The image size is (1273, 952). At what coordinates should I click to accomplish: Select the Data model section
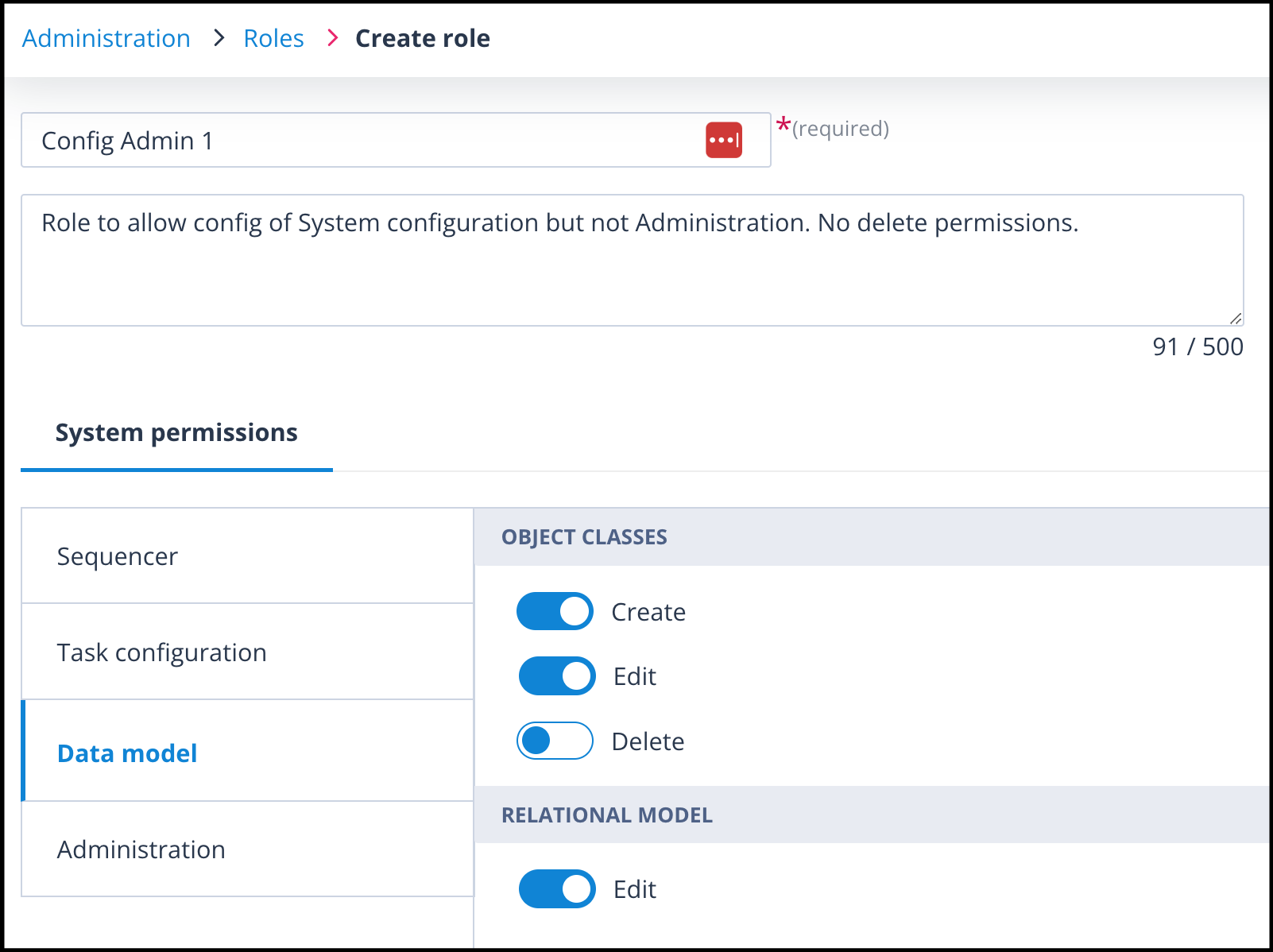click(247, 752)
